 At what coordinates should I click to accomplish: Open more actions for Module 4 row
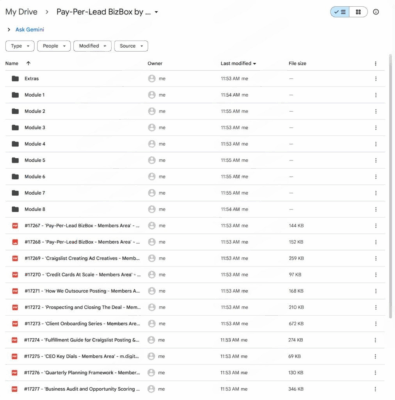click(x=376, y=144)
